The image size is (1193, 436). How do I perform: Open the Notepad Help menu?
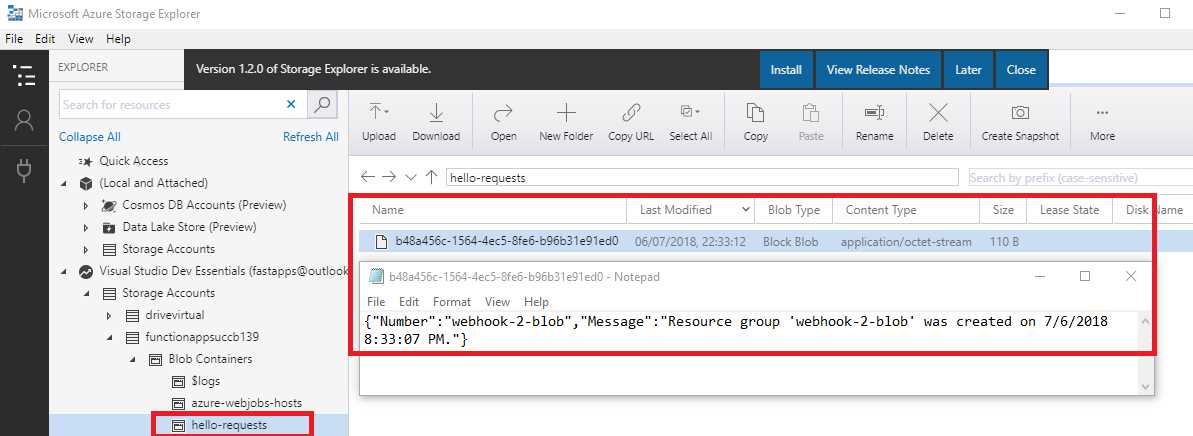pos(536,301)
